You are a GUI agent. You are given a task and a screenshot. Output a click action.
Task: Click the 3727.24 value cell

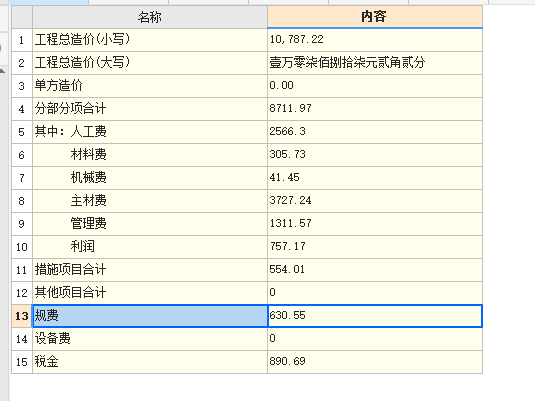tap(375, 201)
